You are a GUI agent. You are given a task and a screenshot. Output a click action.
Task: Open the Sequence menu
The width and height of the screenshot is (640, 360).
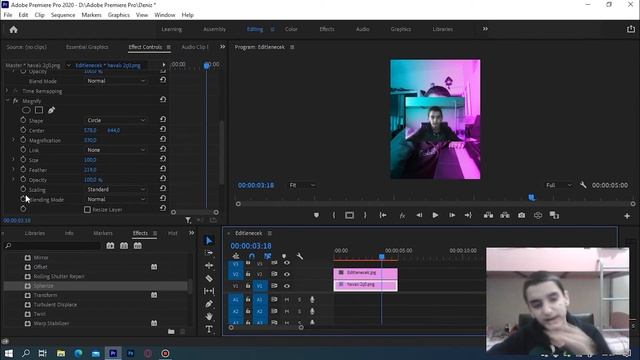tap(63, 15)
